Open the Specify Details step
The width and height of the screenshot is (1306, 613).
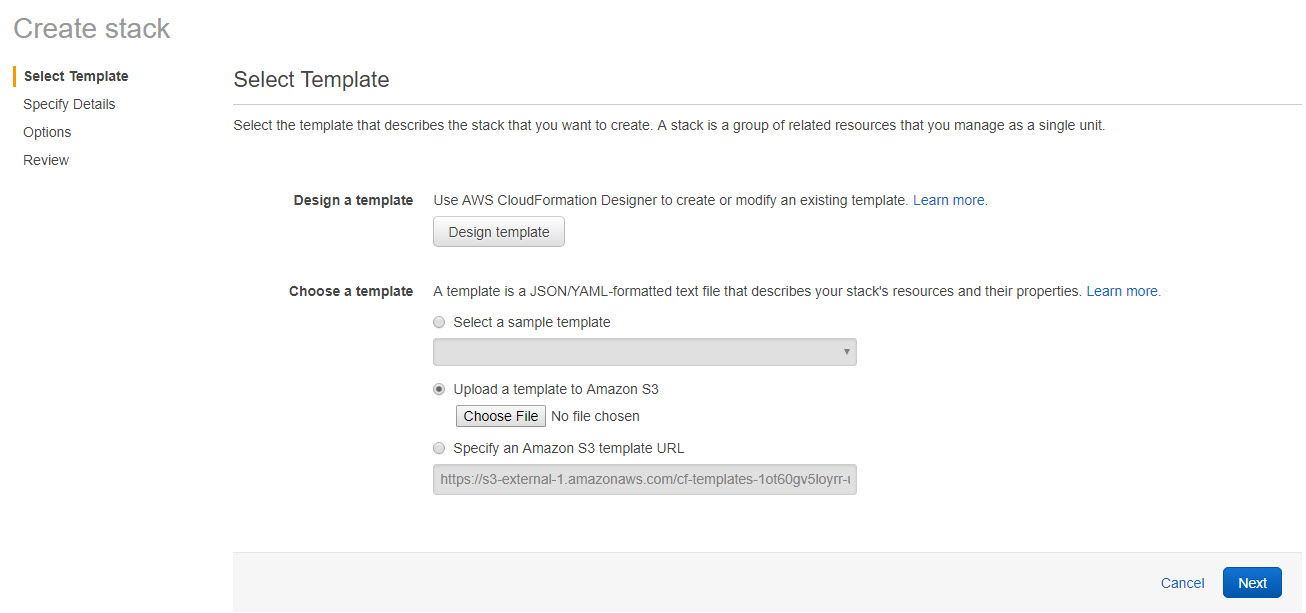pos(69,104)
